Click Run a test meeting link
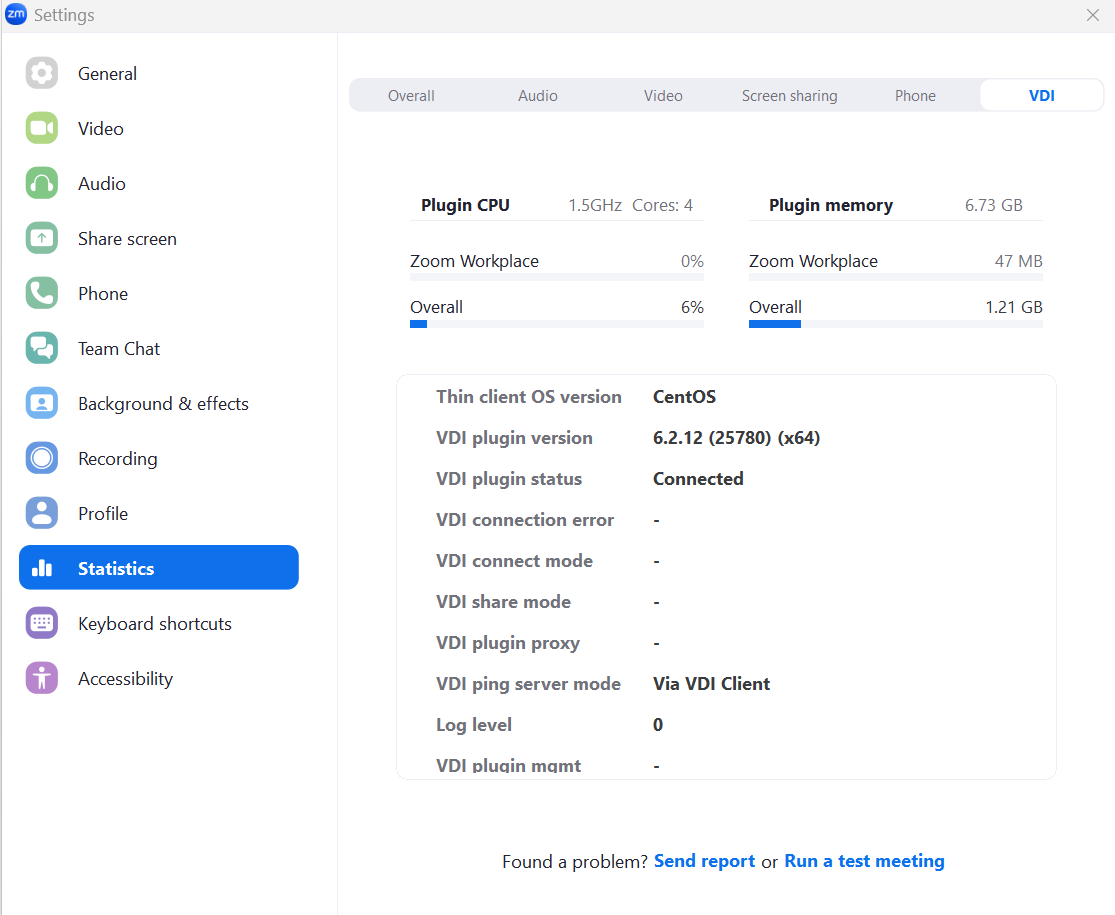The height and width of the screenshot is (915, 1115). (864, 861)
